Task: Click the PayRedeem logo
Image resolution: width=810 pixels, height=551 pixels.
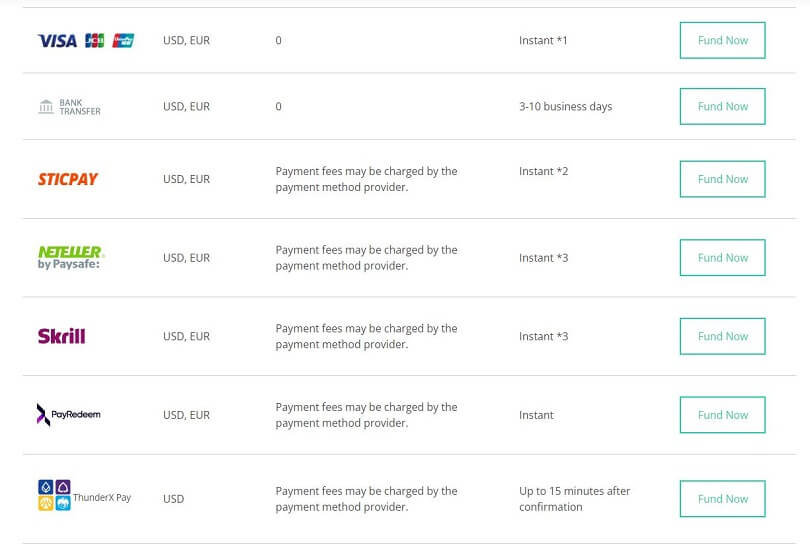Action: [69, 415]
